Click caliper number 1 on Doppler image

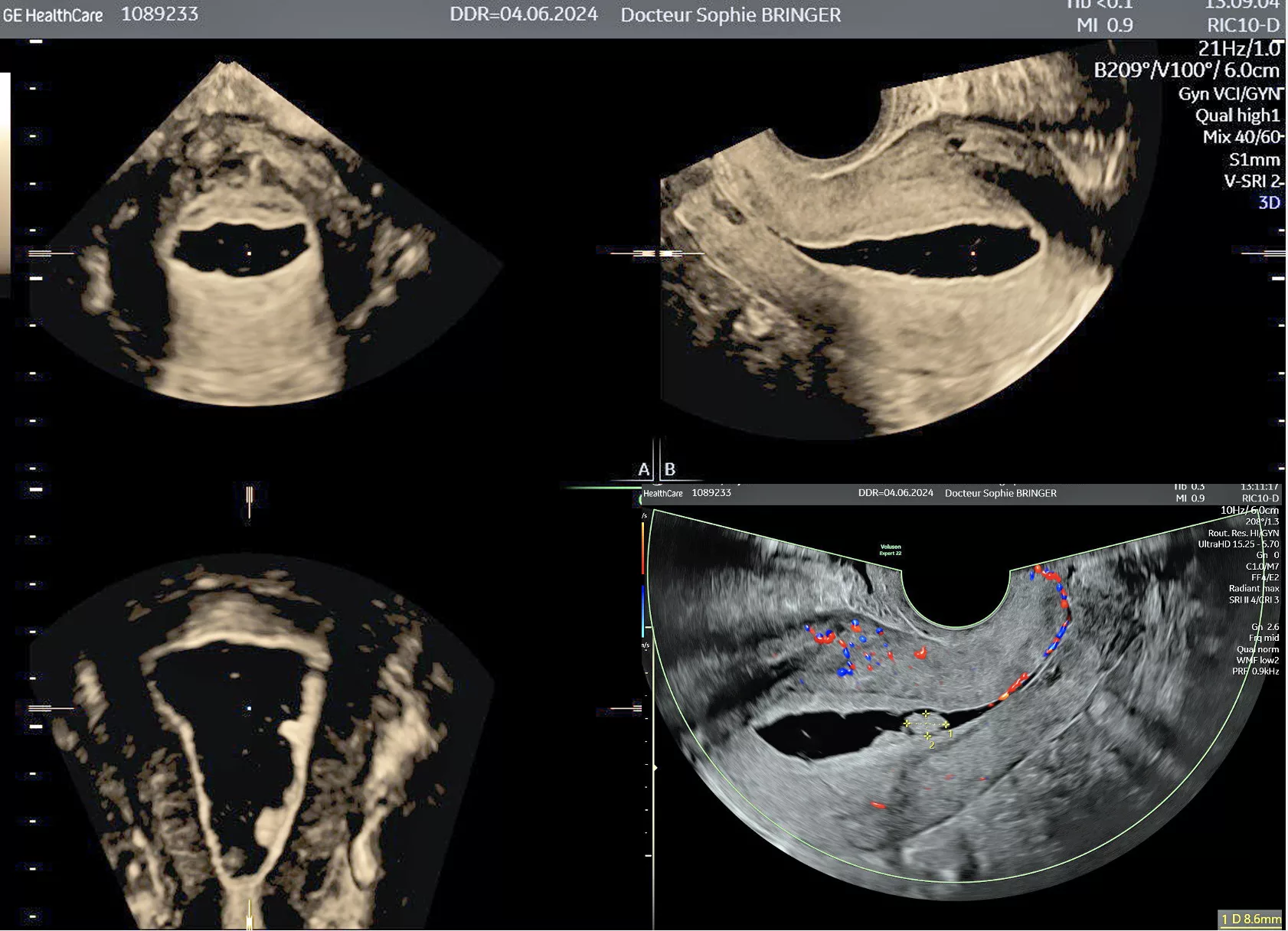click(950, 734)
